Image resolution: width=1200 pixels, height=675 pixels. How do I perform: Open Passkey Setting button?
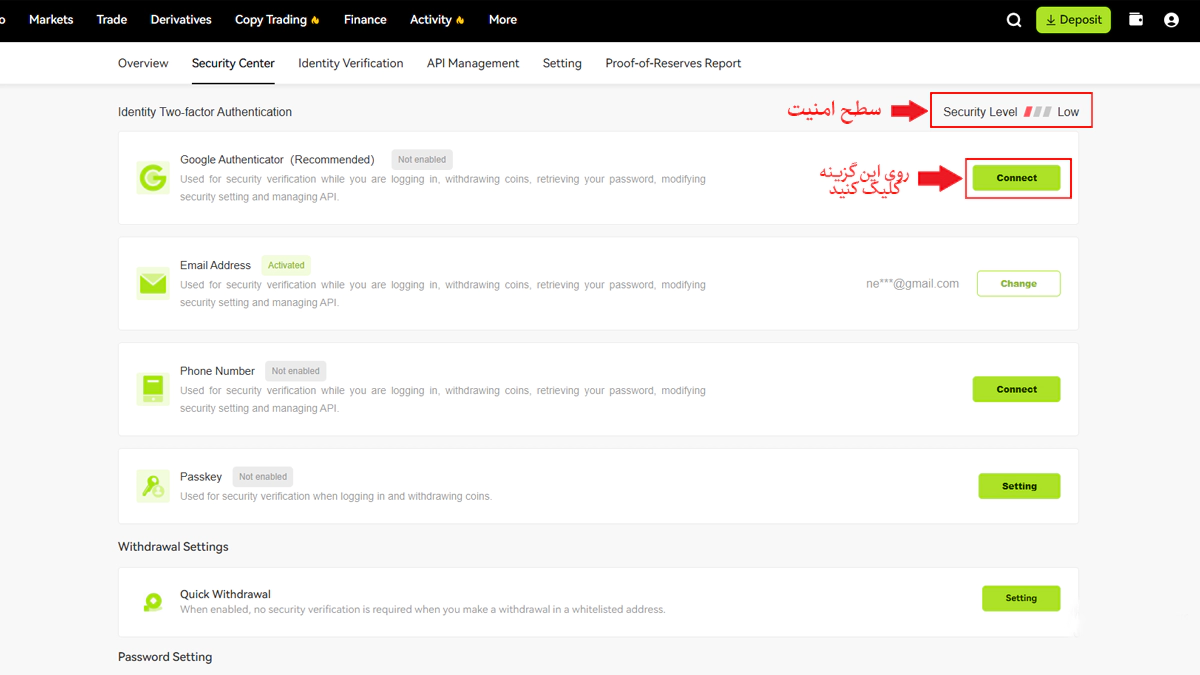1019,486
